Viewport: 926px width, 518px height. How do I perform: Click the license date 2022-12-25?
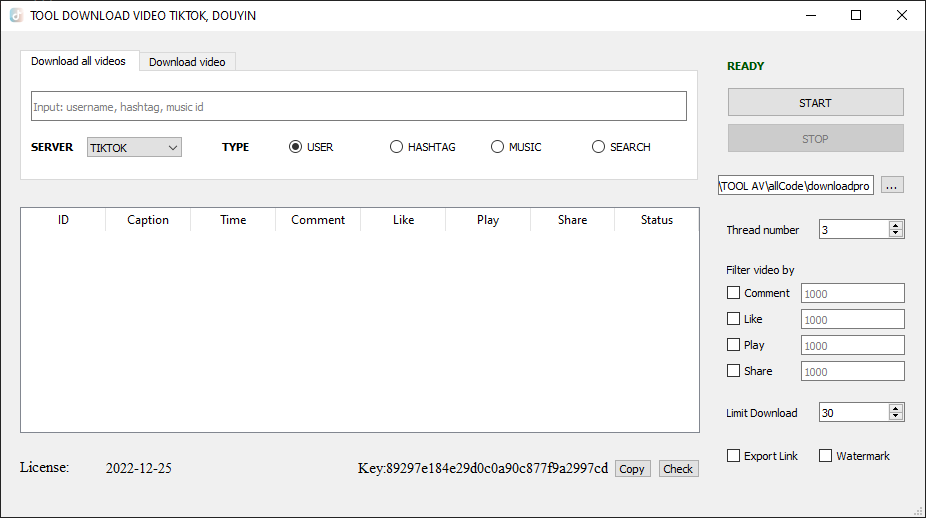(139, 468)
